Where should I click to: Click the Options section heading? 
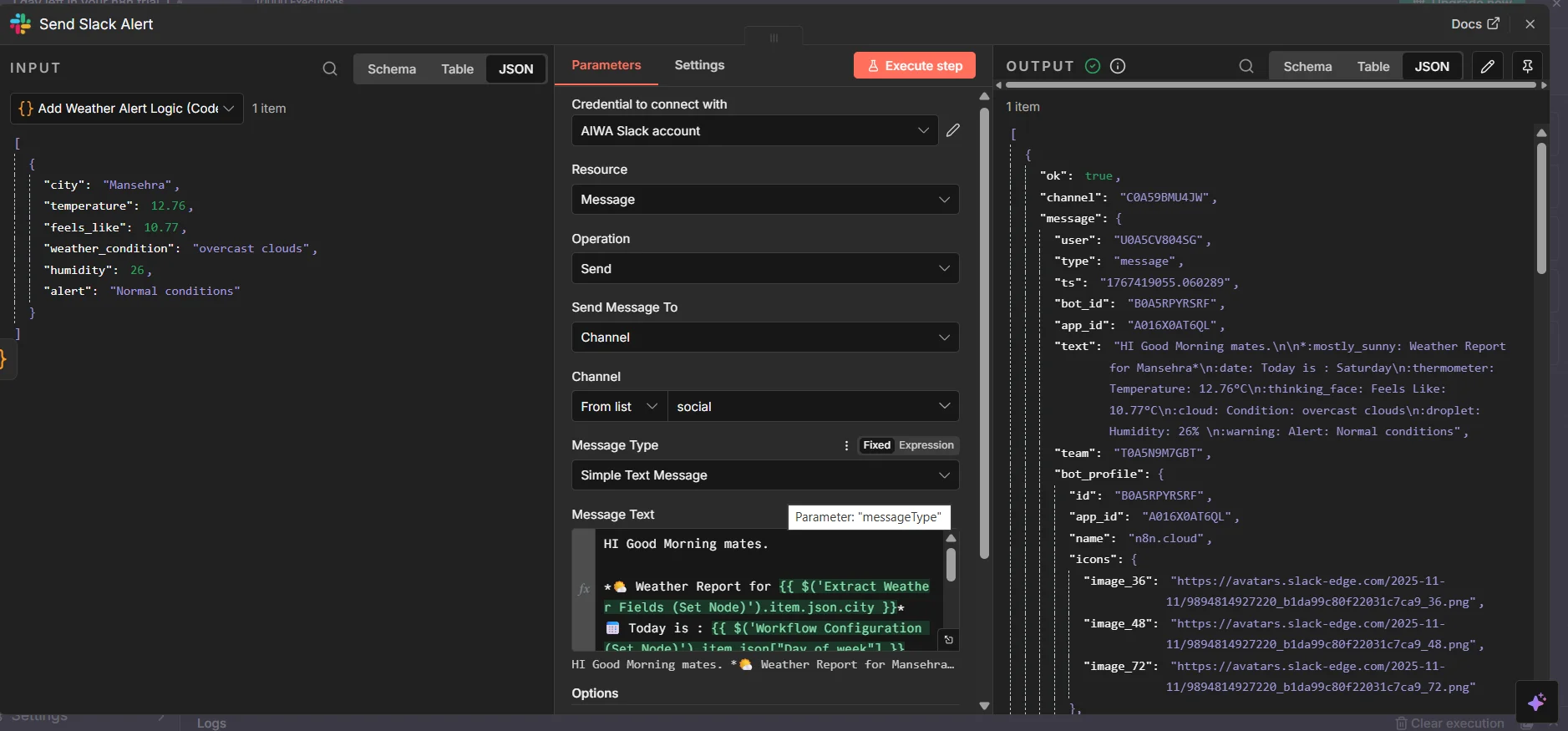coord(595,693)
